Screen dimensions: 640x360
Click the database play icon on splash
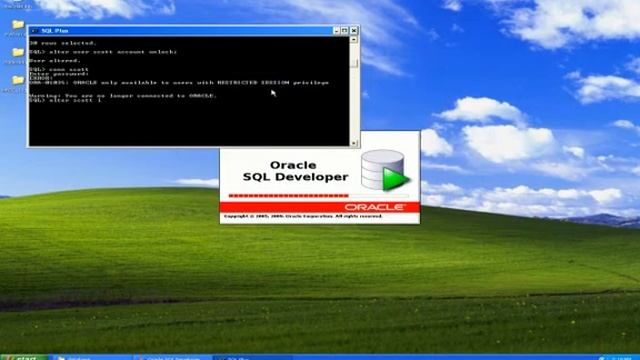click(385, 170)
